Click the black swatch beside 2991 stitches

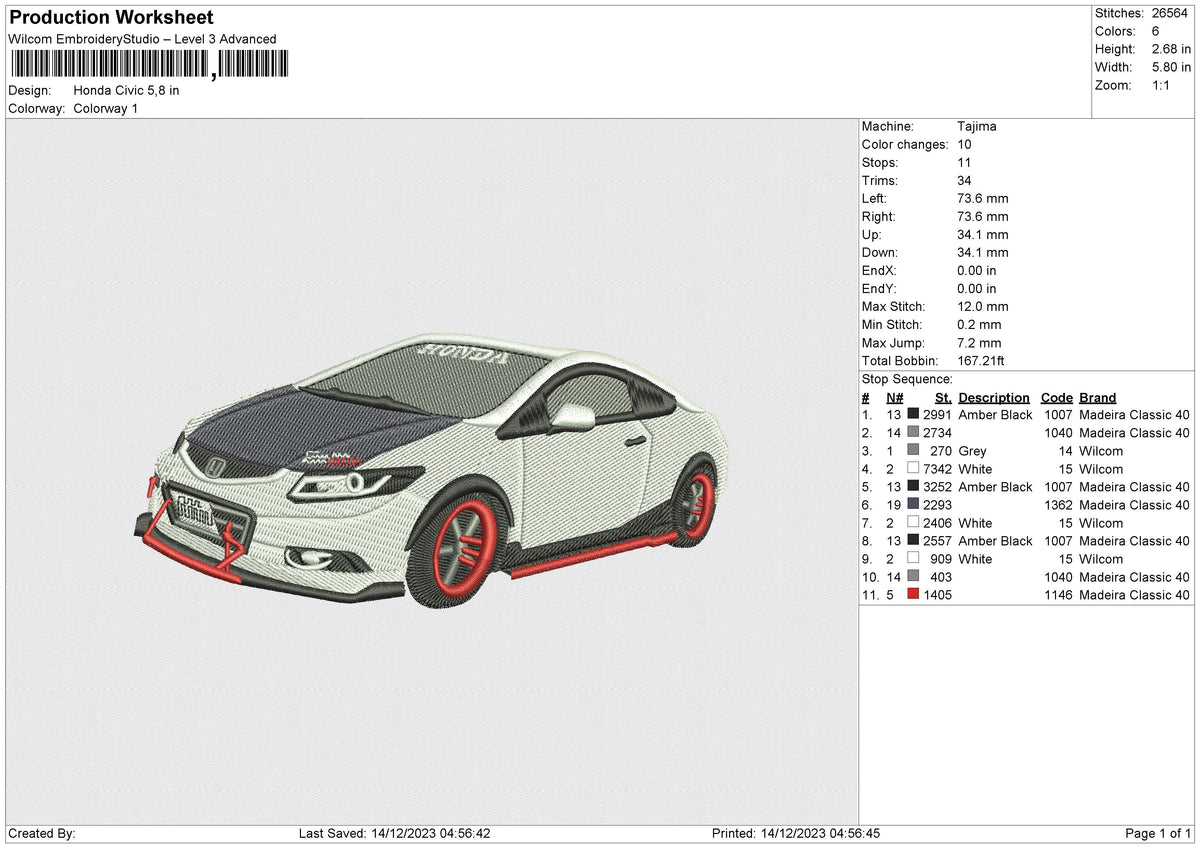point(913,415)
